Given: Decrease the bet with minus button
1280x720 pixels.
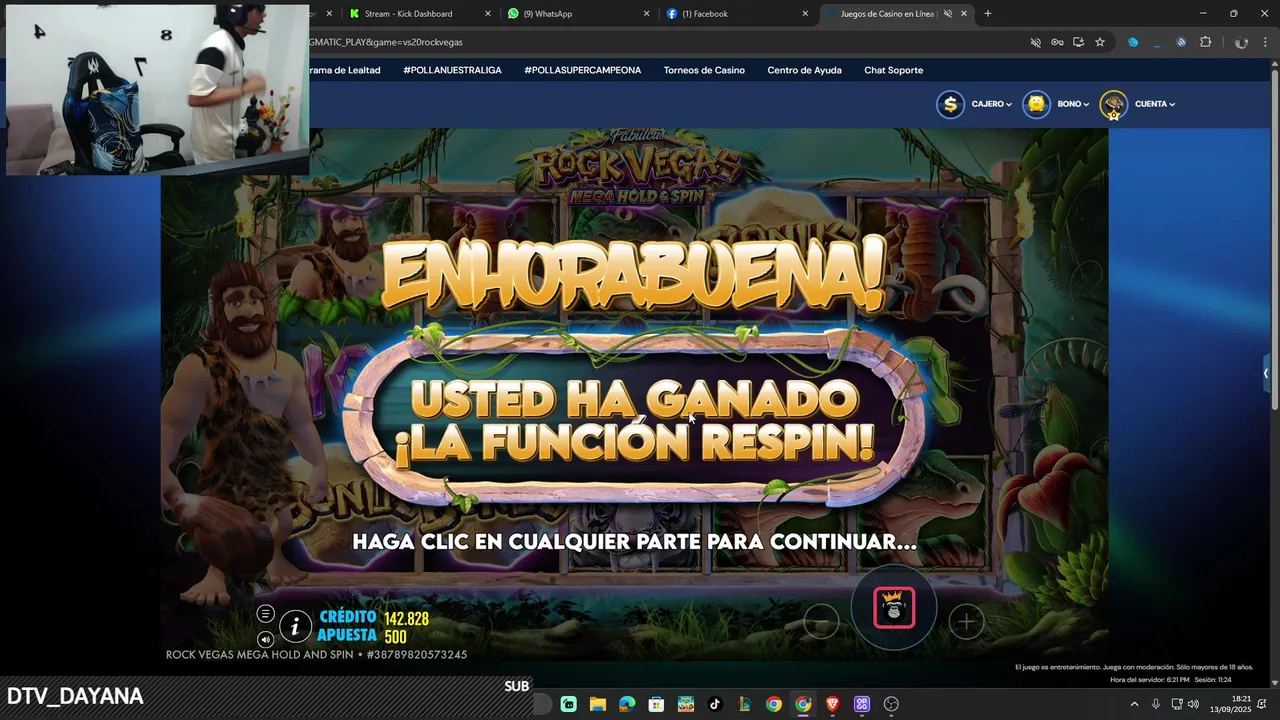Looking at the screenshot, I should 821,622.
